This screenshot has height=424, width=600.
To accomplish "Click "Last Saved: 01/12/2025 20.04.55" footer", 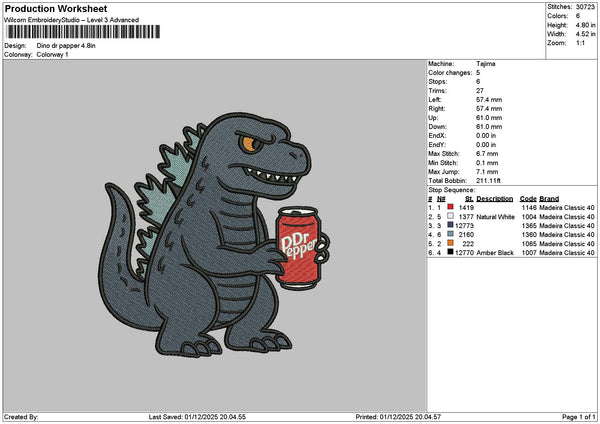I will 197,417.
